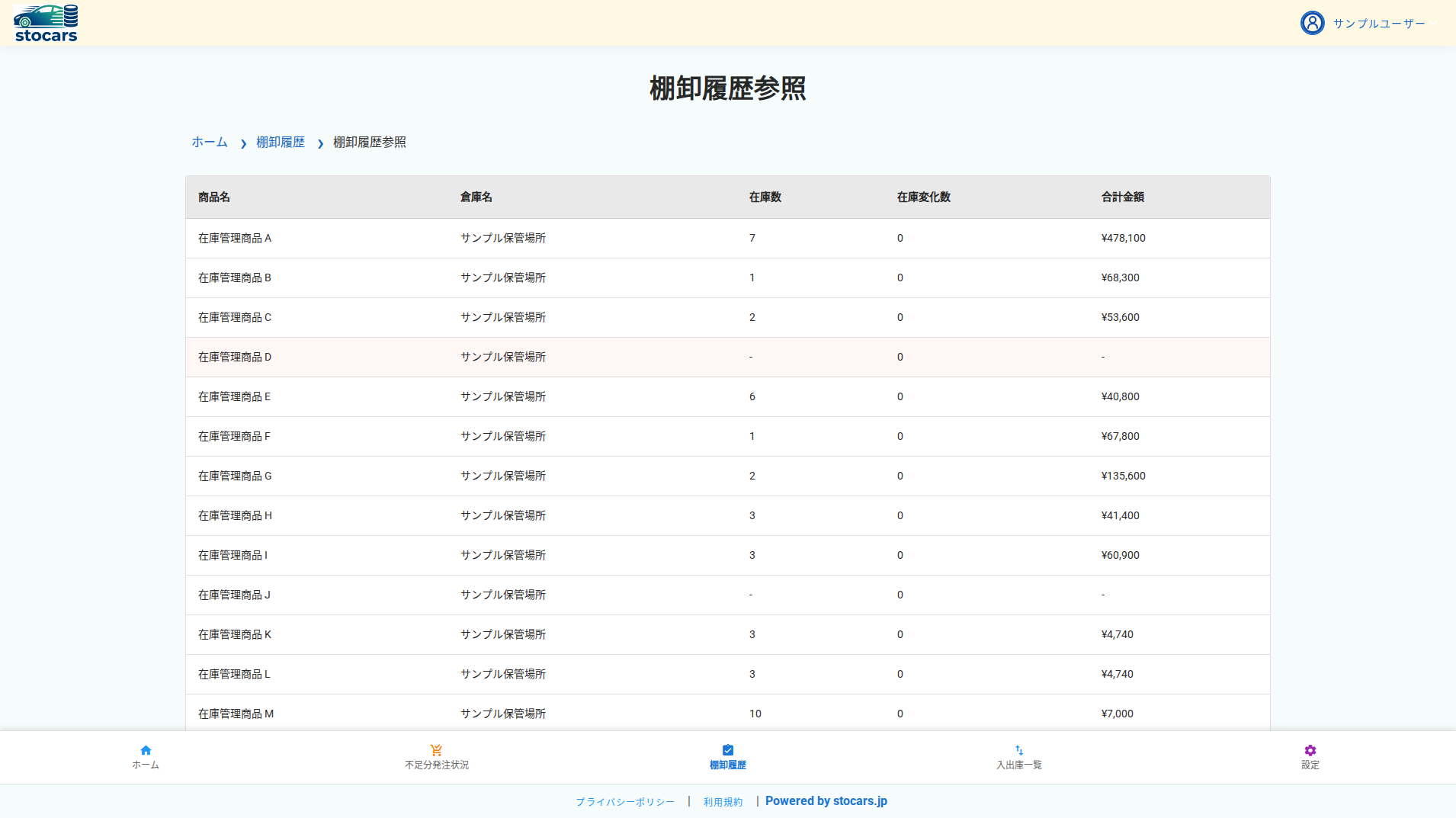Screen dimensions: 1456x818
Task: Select row 在庫管理商品 K
Action: pos(728,634)
